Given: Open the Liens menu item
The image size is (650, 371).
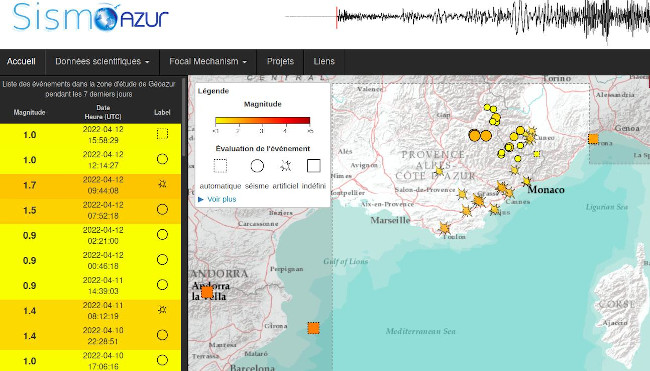Looking at the screenshot, I should coord(324,62).
